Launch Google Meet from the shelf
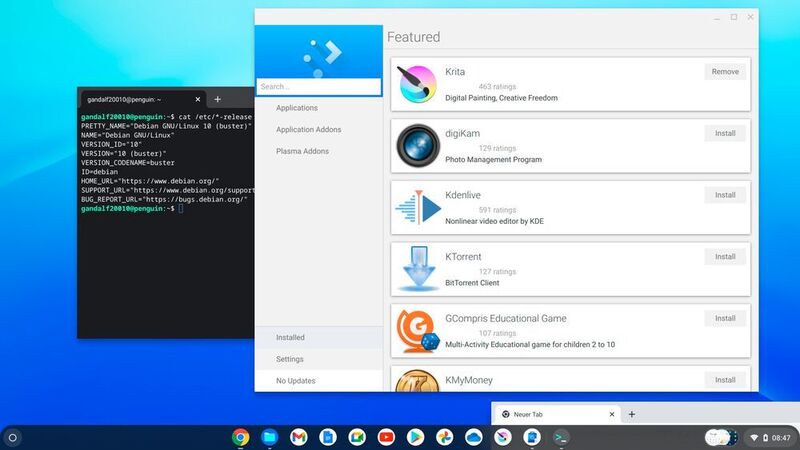The image size is (800, 450). coord(357,437)
